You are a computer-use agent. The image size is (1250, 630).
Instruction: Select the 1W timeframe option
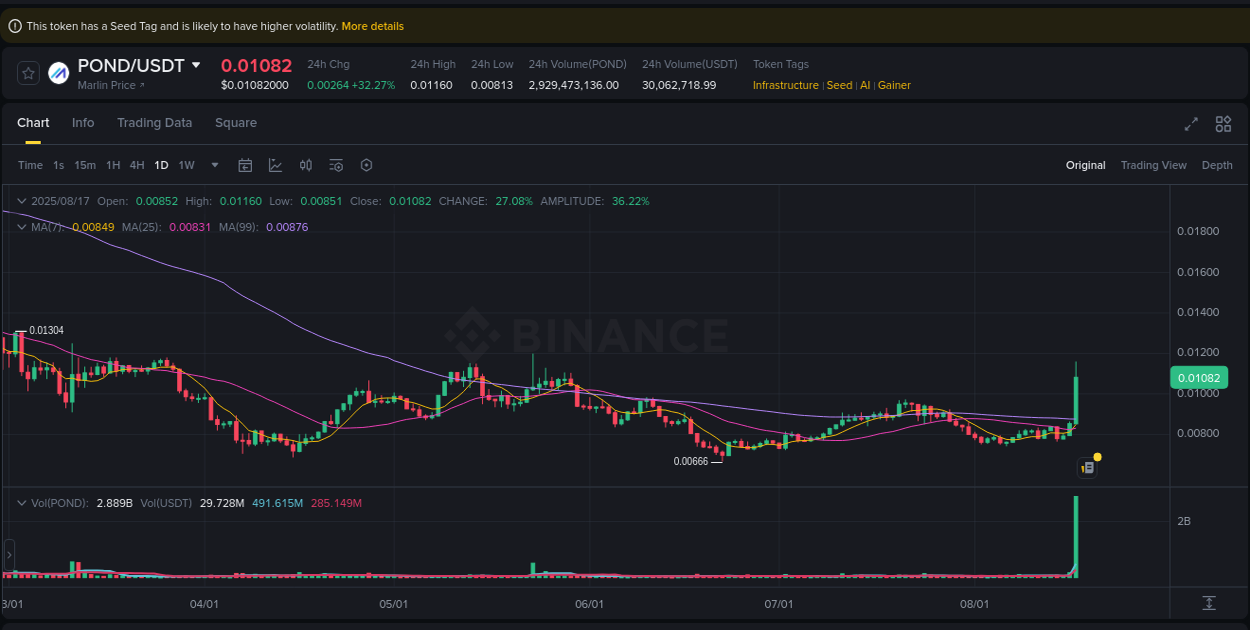coord(186,165)
